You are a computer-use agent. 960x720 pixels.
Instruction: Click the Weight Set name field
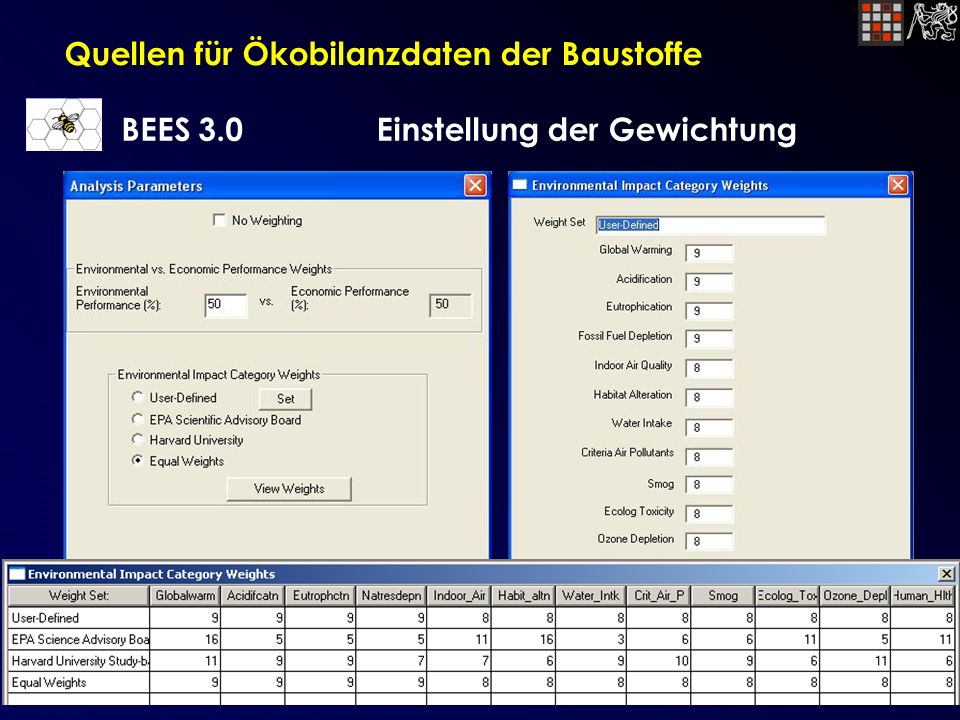click(710, 225)
